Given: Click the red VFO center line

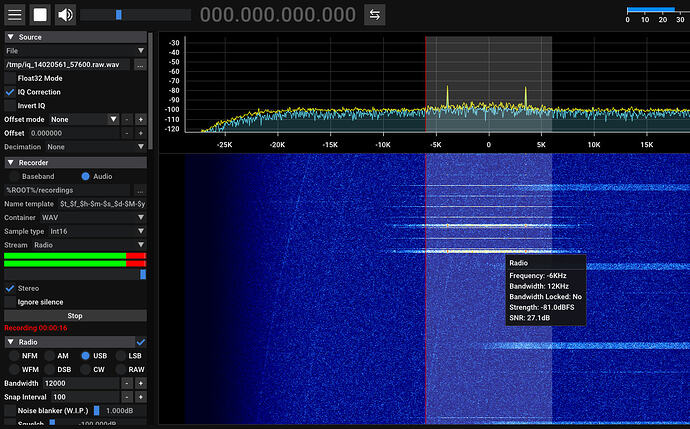Looking at the screenshot, I should 426,229.
